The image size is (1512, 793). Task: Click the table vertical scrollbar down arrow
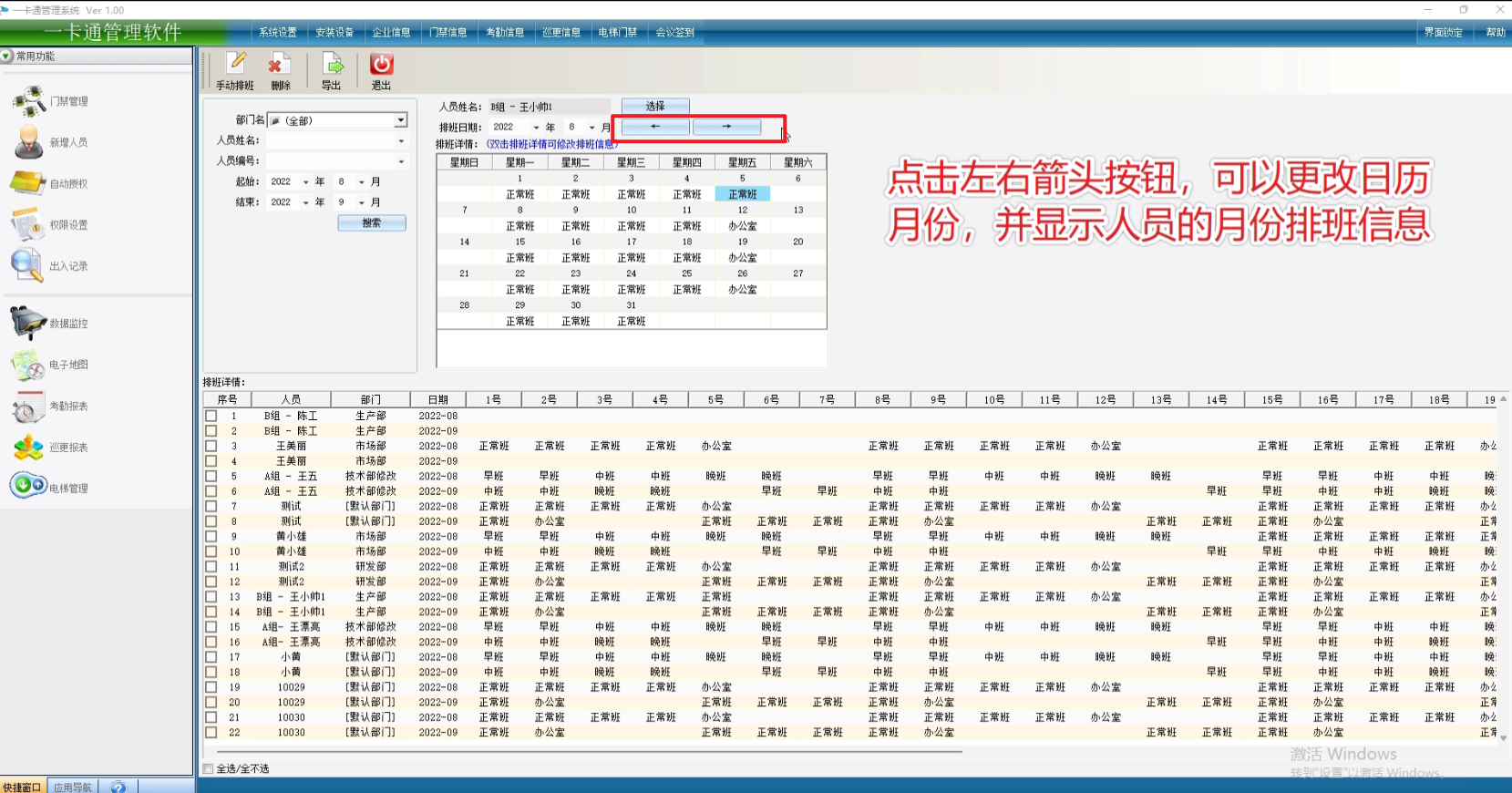coord(1504,738)
